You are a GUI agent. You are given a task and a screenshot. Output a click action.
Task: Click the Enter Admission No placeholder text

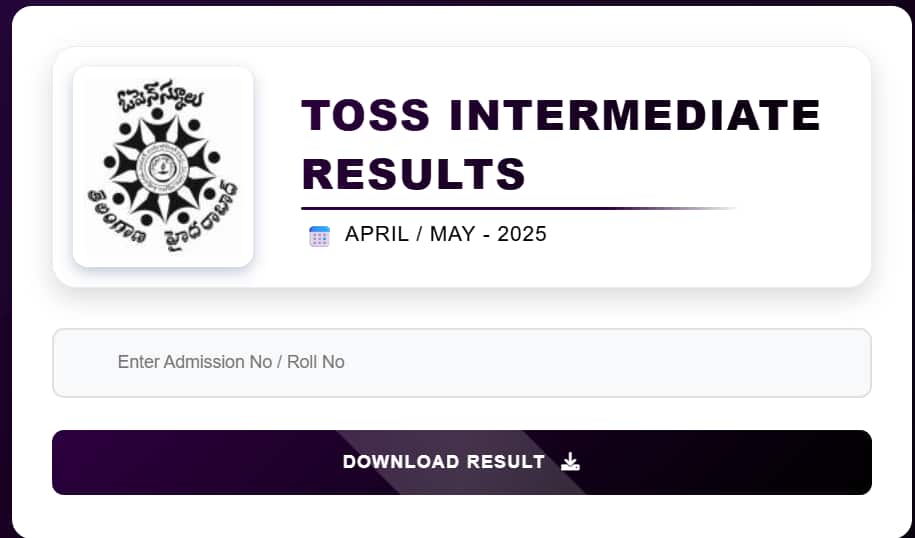(x=231, y=362)
